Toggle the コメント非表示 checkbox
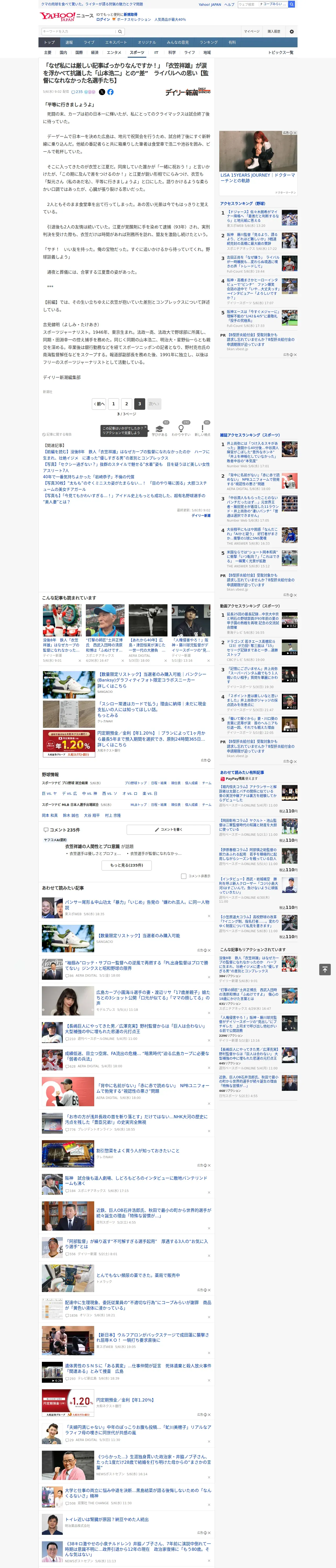The height and width of the screenshot is (1568, 336). [x=183, y=876]
